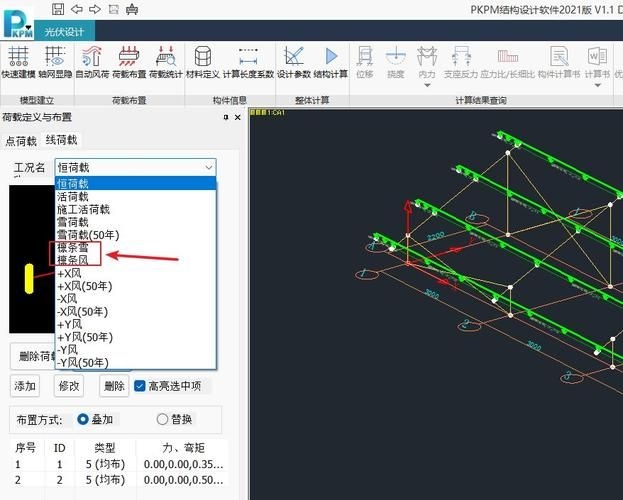The height and width of the screenshot is (500, 623).
Task: Click the 快速建模 quick modeling icon
Action: click(17, 62)
